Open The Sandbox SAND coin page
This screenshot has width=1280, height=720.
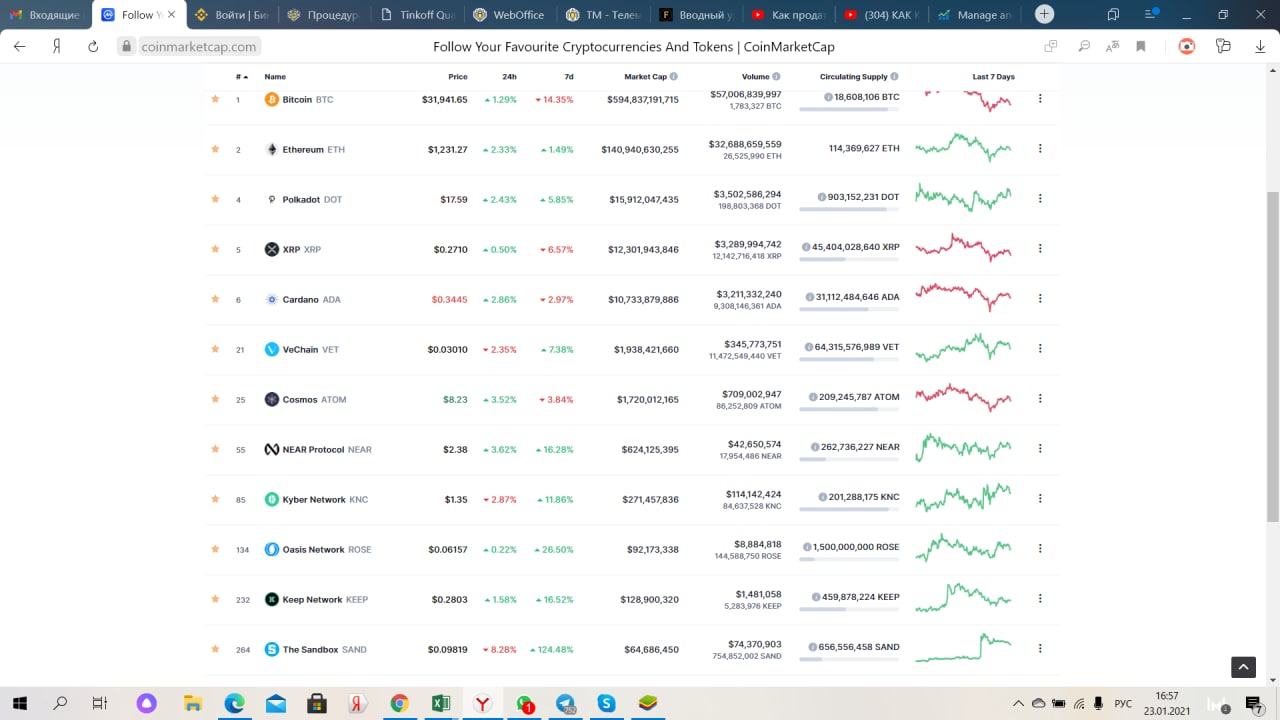click(324, 649)
